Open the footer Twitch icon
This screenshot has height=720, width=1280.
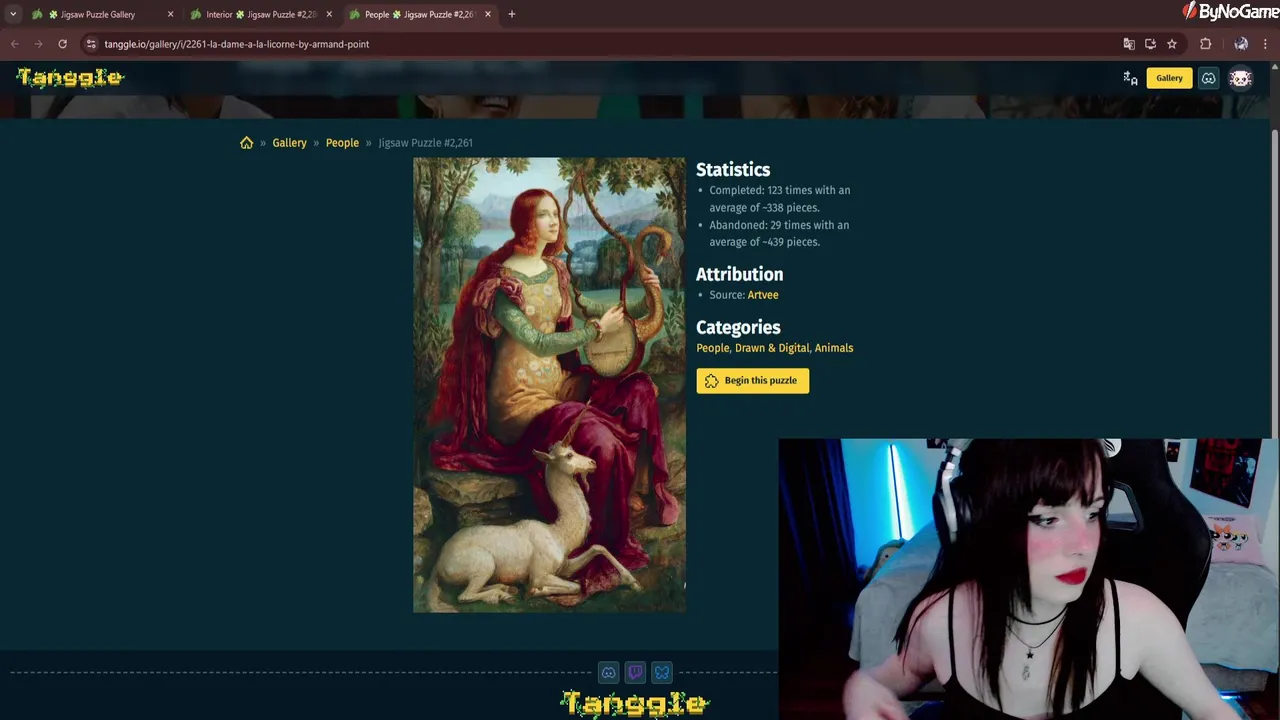[x=635, y=673]
